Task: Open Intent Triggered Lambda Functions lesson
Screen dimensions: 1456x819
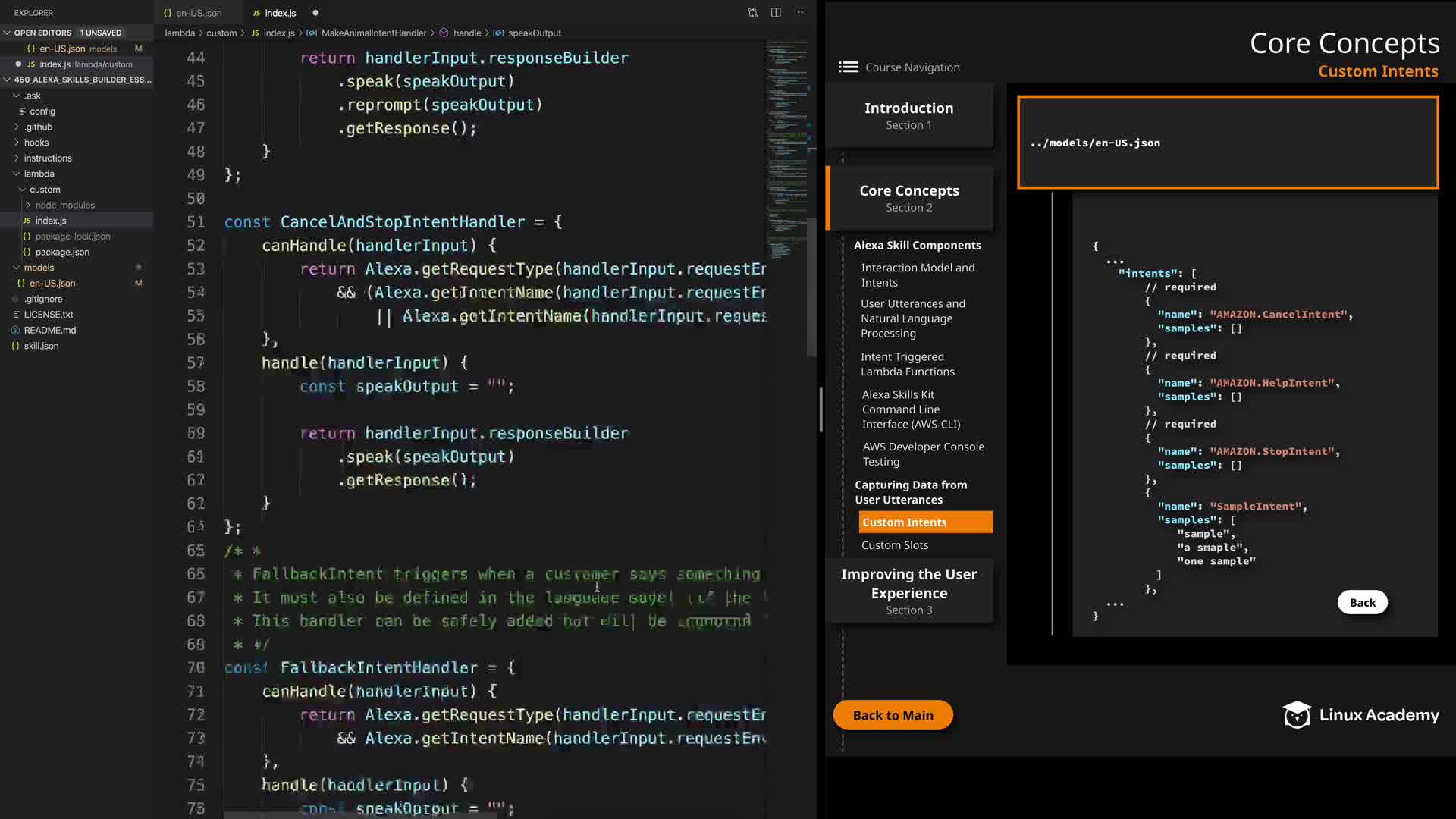Action: [907, 364]
